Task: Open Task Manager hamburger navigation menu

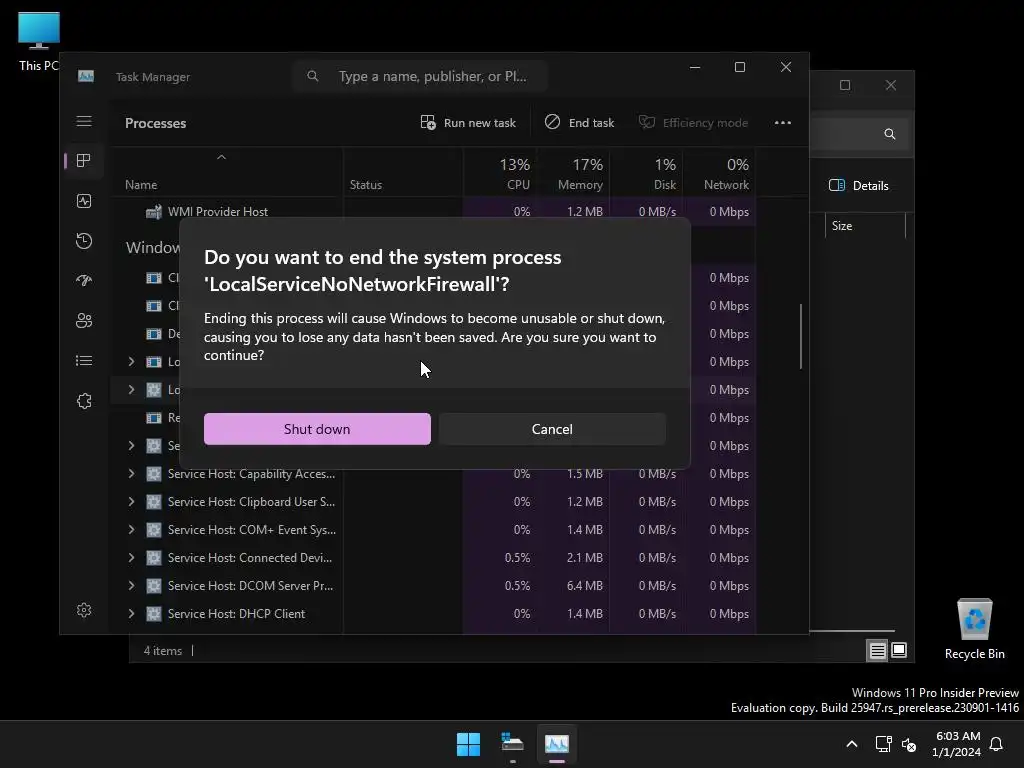Action: tap(84, 121)
